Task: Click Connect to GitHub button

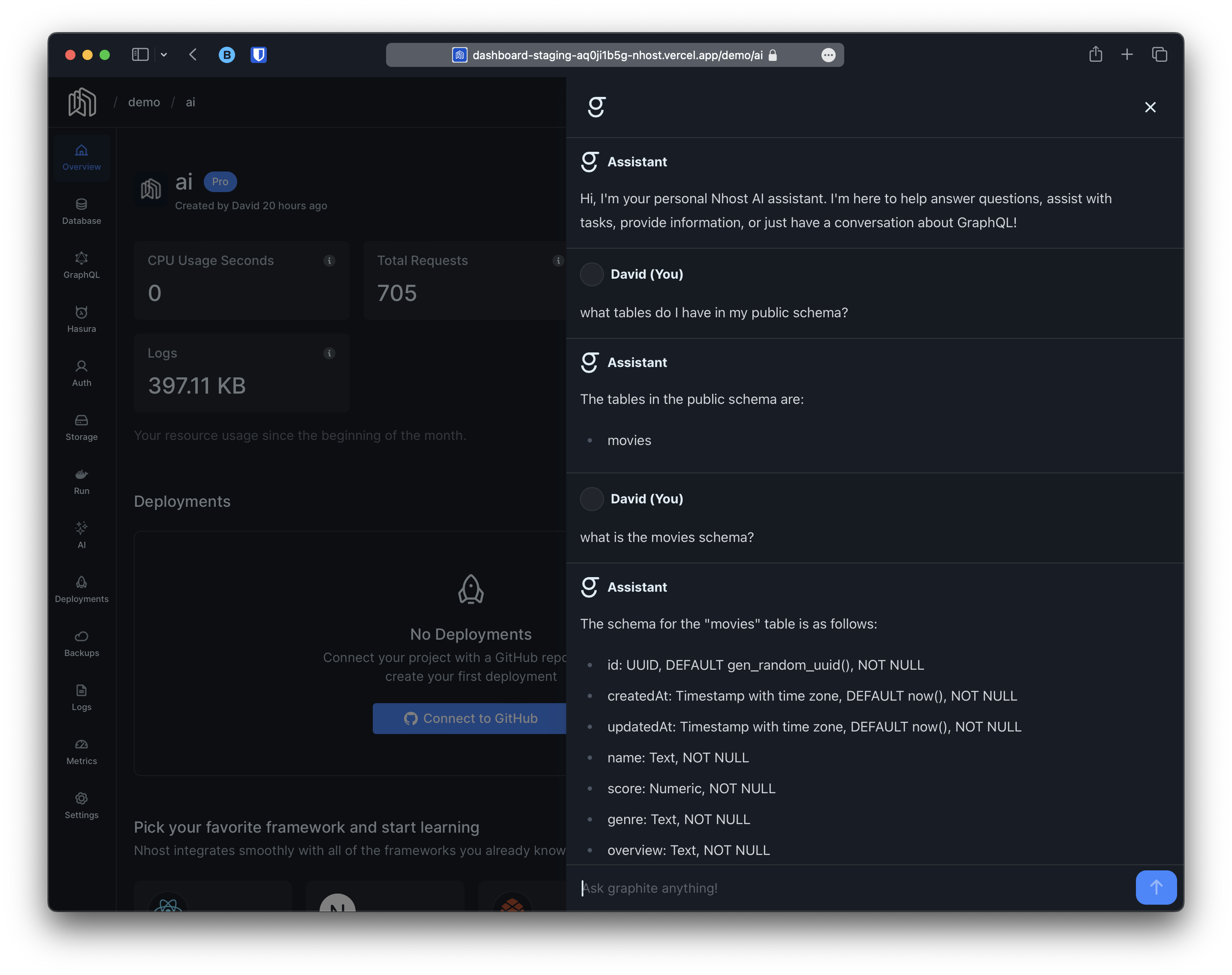Action: pyautogui.click(x=469, y=718)
